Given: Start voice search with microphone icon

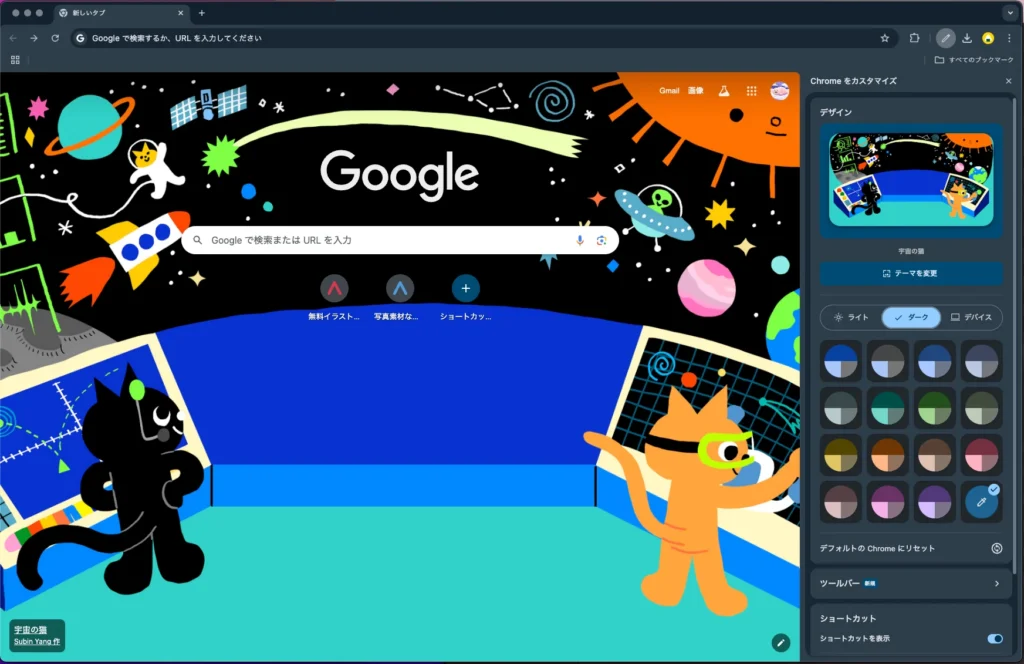Looking at the screenshot, I should tap(580, 240).
